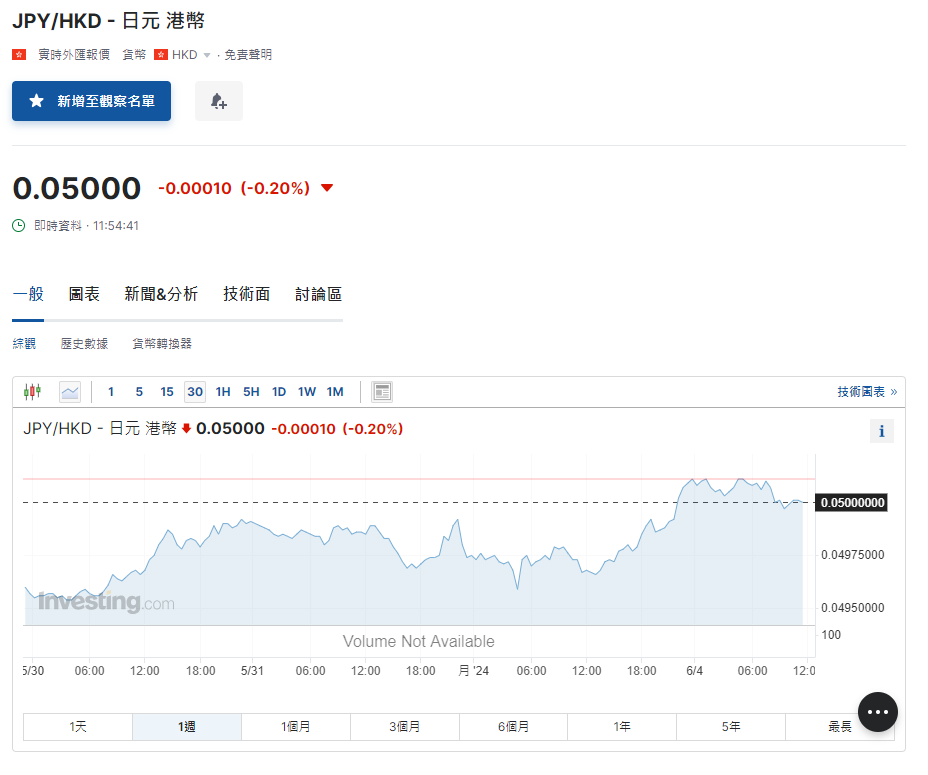Click 新增至觀察名單 button

[x=92, y=101]
